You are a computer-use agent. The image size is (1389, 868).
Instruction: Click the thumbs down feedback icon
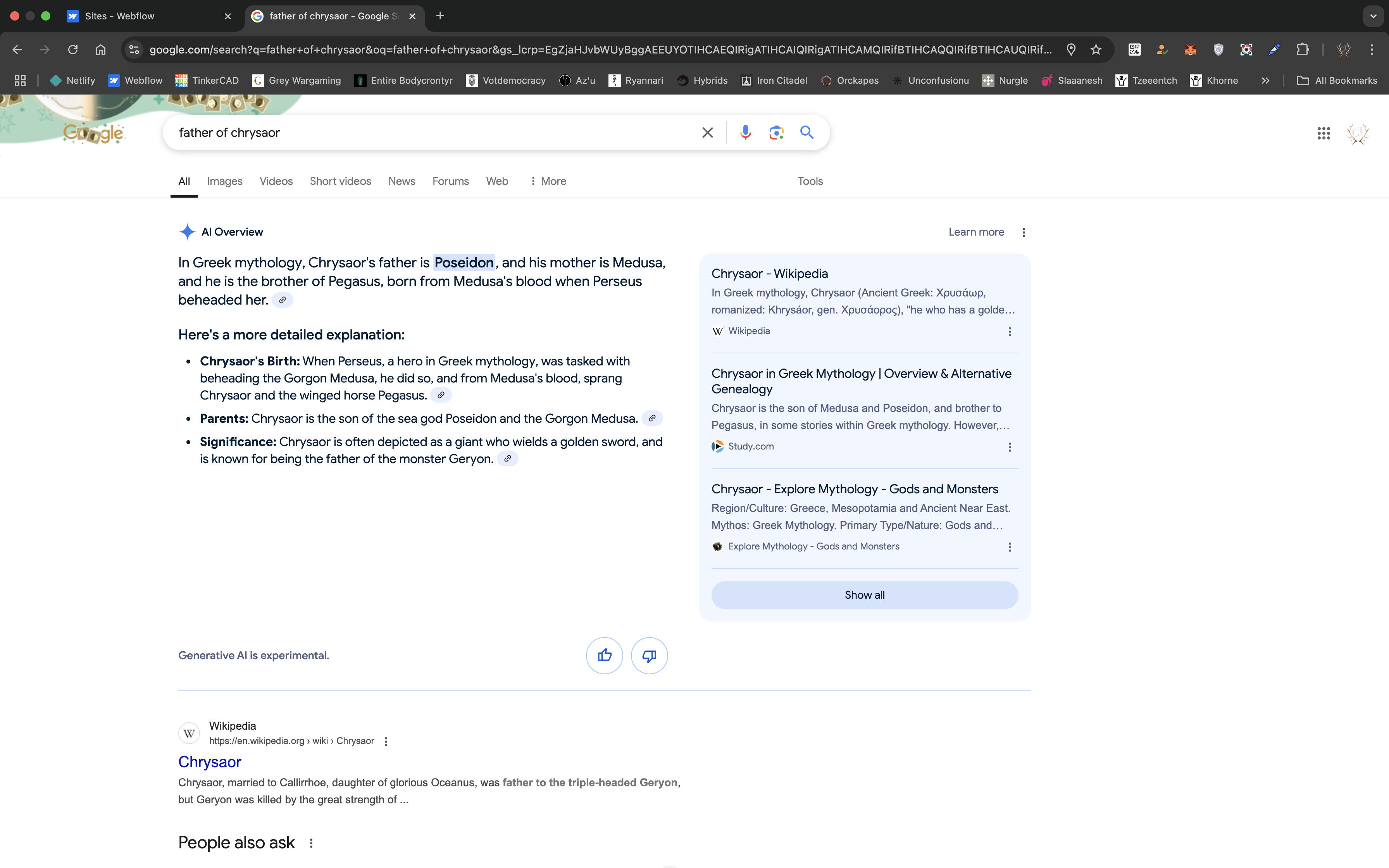(649, 655)
